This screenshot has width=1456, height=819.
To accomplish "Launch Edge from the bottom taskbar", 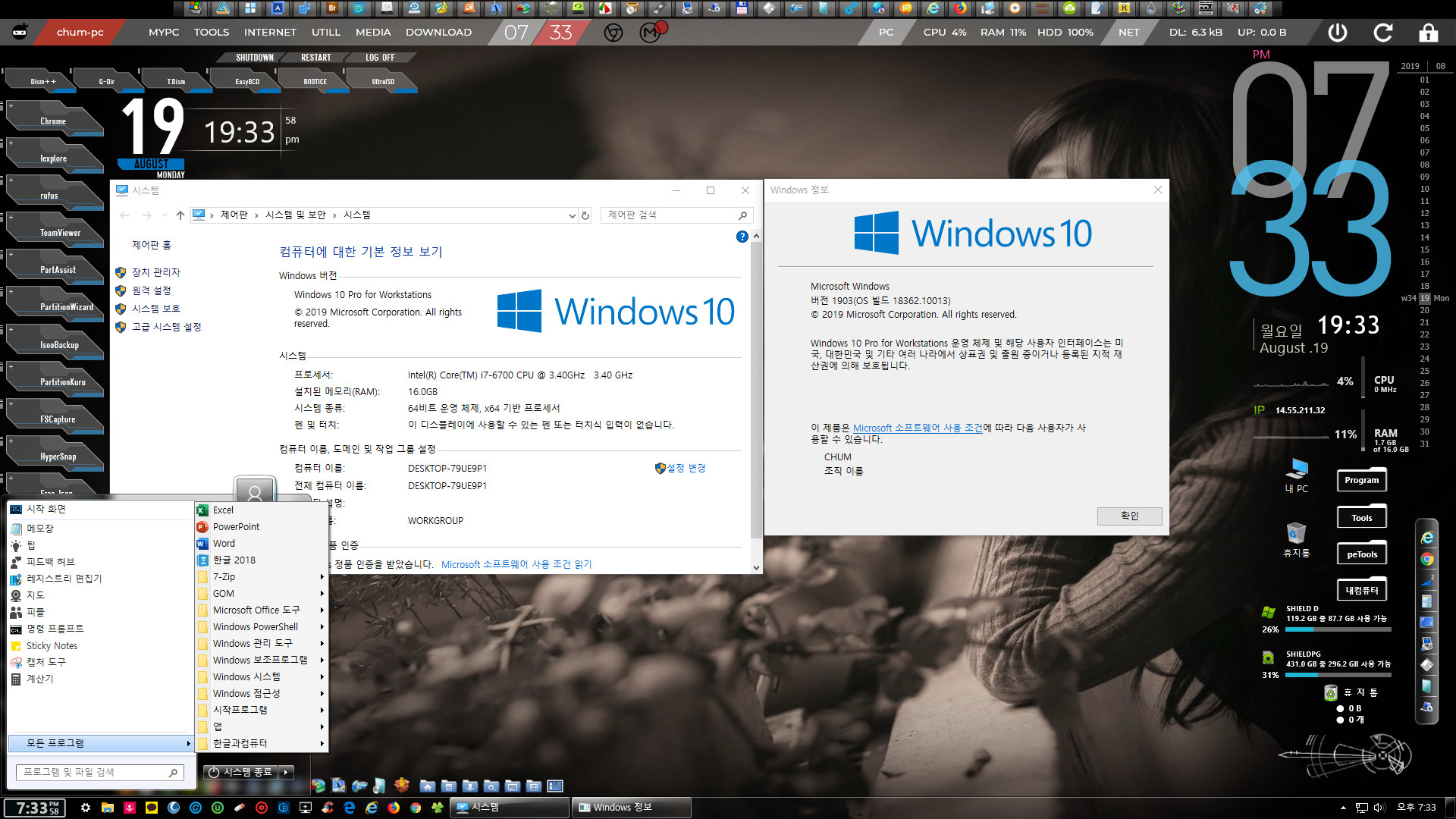I will point(350,808).
